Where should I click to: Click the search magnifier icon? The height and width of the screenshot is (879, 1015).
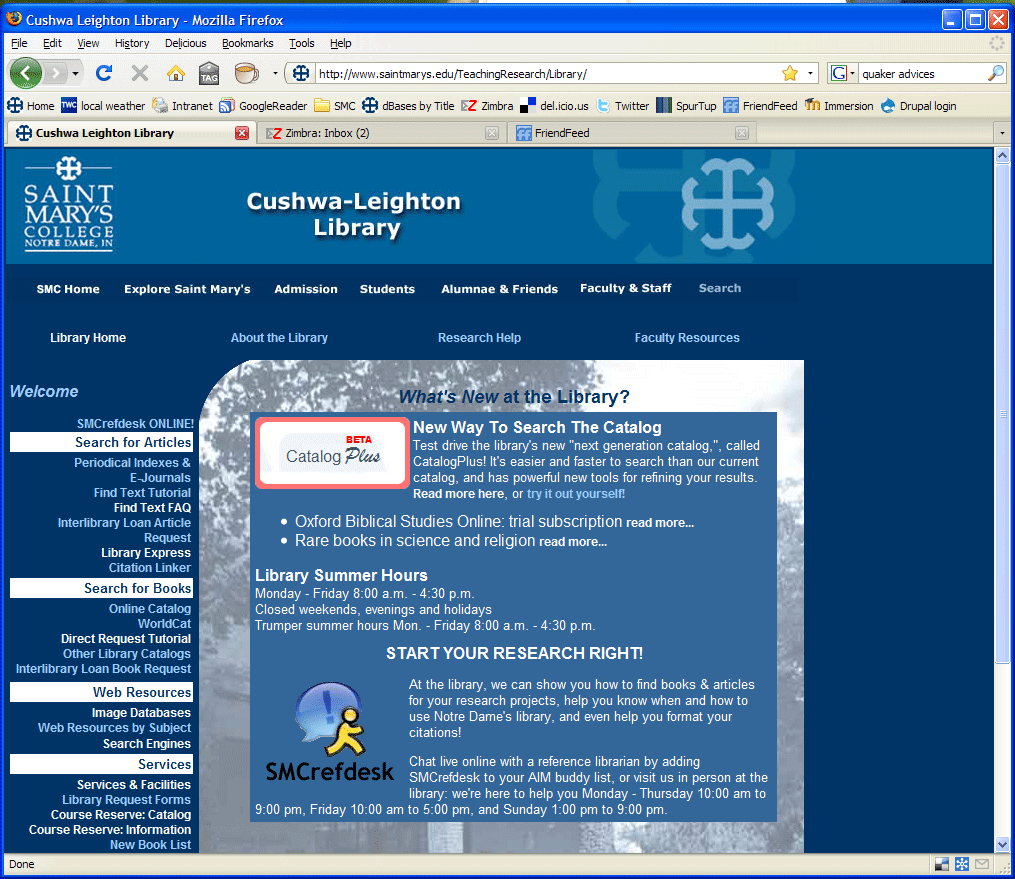pyautogui.click(x=995, y=73)
